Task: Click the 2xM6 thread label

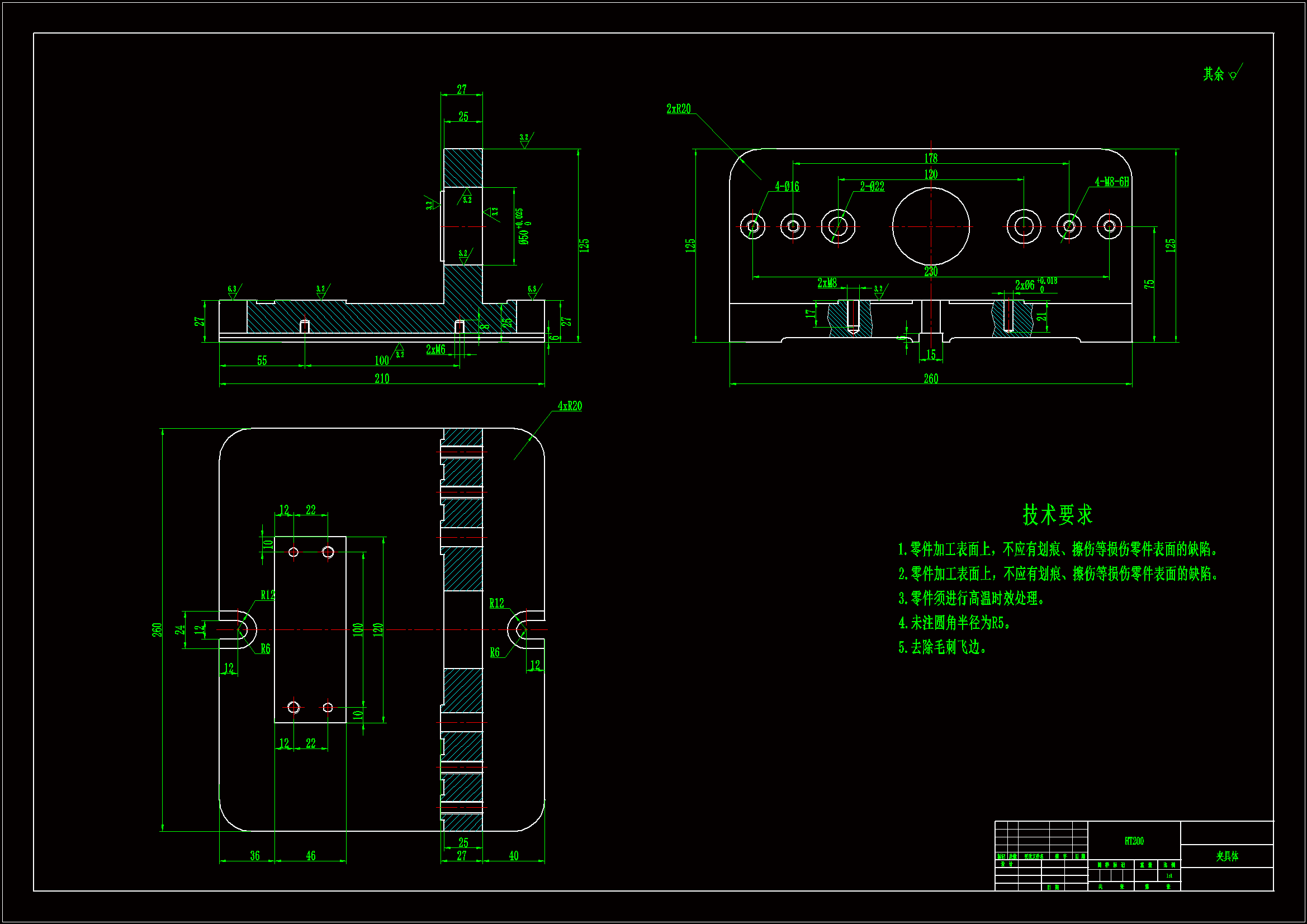Action: pyautogui.click(x=435, y=349)
